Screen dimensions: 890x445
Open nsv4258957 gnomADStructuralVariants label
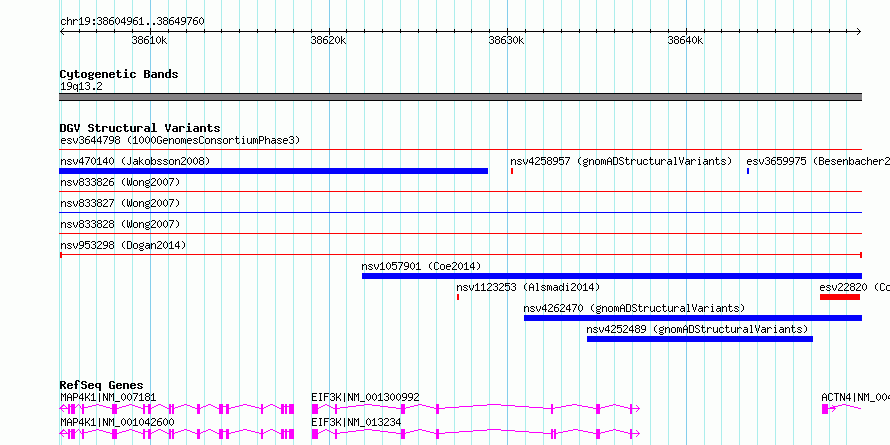point(621,161)
